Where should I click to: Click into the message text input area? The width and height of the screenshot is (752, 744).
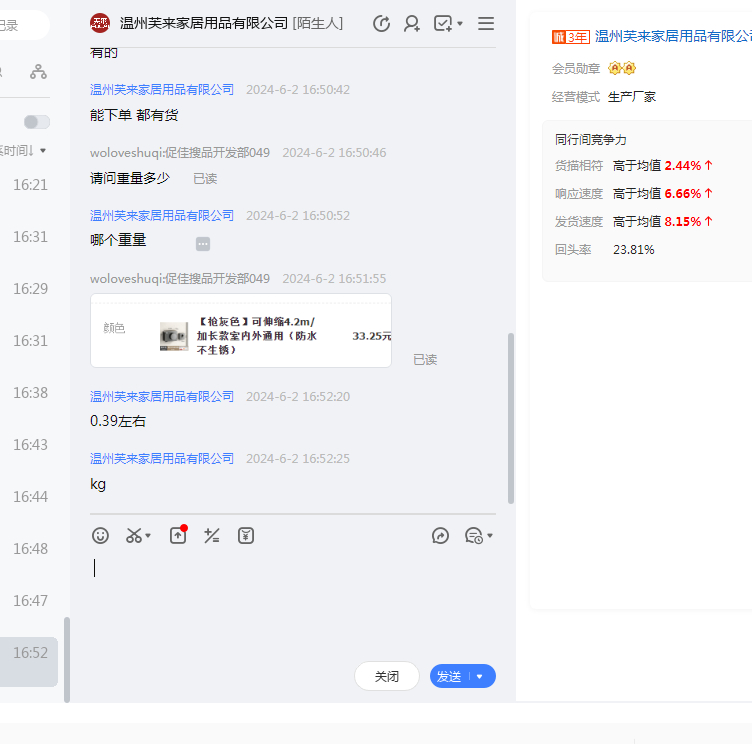[290, 600]
